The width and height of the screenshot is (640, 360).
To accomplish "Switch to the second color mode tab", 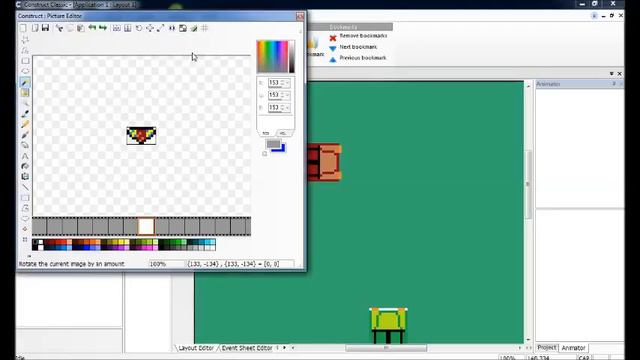I will (x=283, y=133).
